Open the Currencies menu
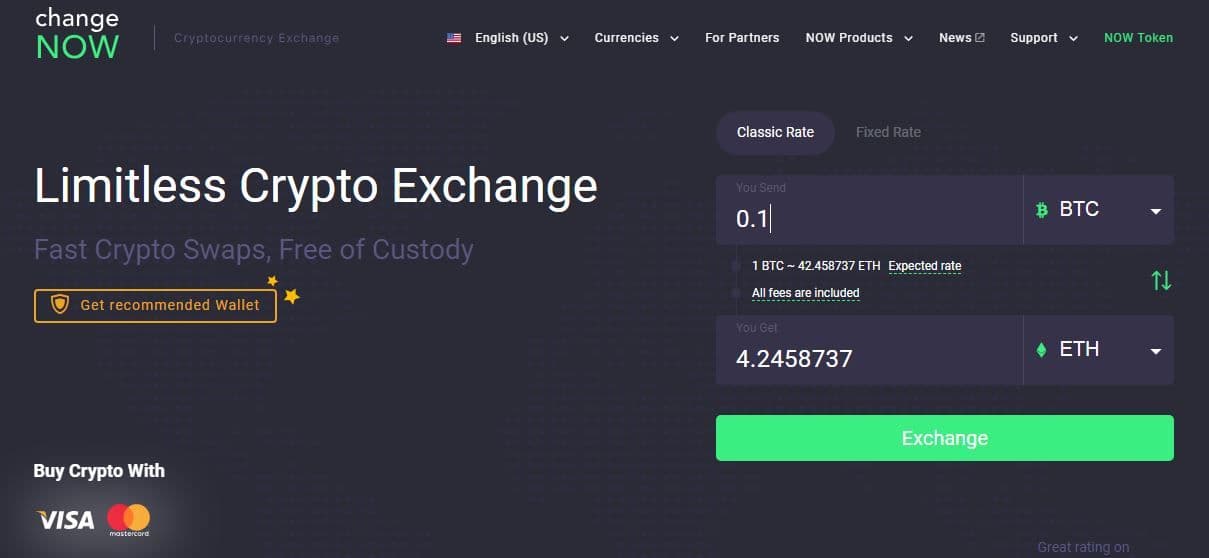 click(x=636, y=38)
